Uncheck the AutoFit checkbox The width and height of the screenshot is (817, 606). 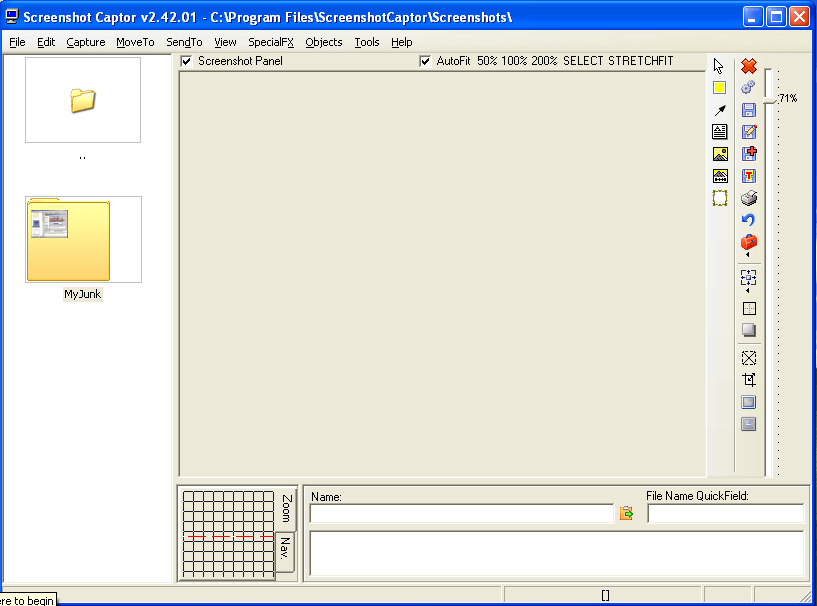[x=425, y=61]
